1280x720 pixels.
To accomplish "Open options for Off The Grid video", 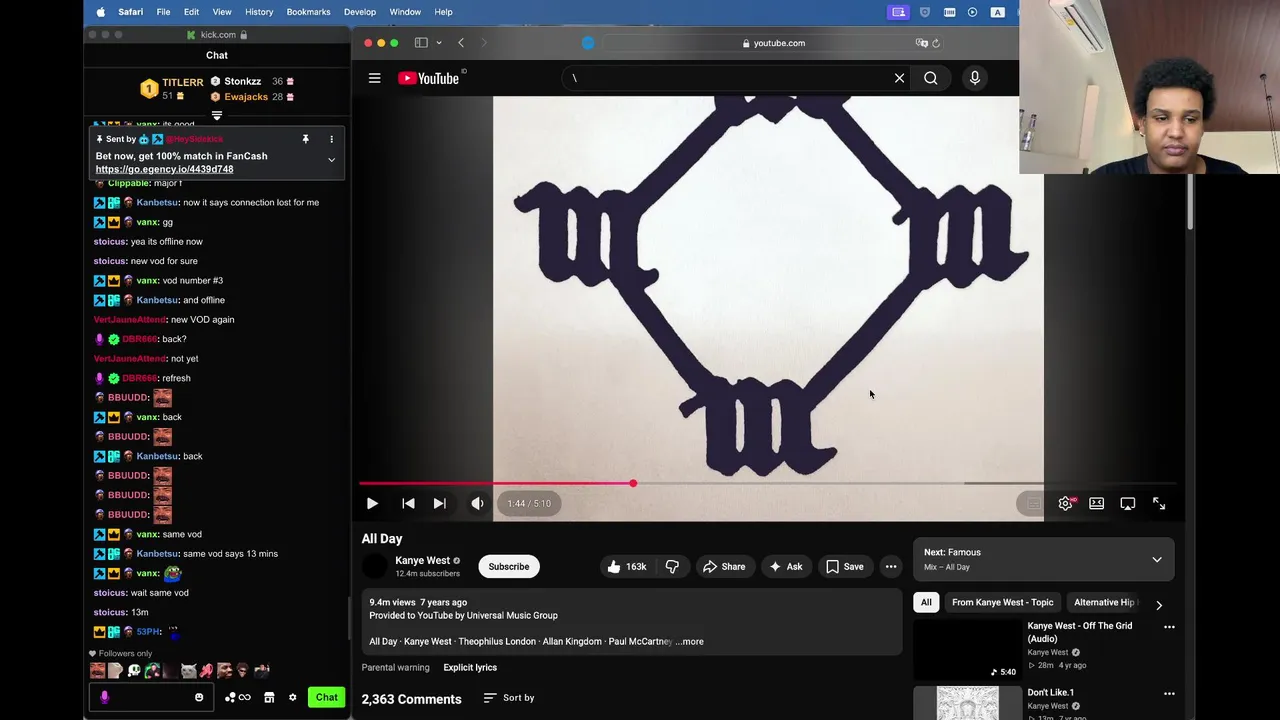I will point(1169,627).
